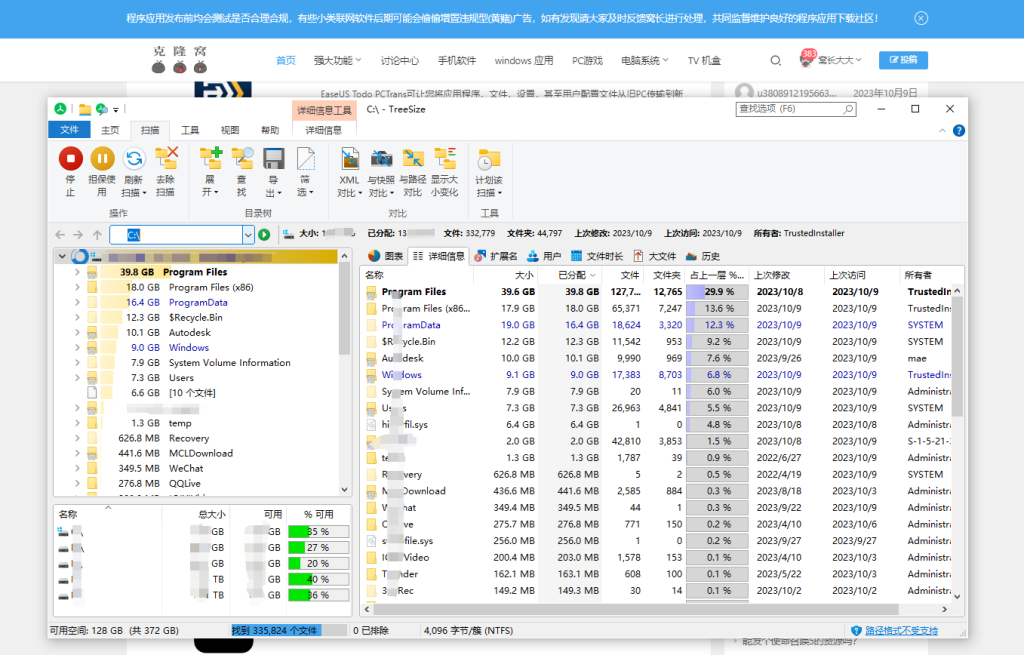Click the 图表 pie chart tab

coord(385,256)
